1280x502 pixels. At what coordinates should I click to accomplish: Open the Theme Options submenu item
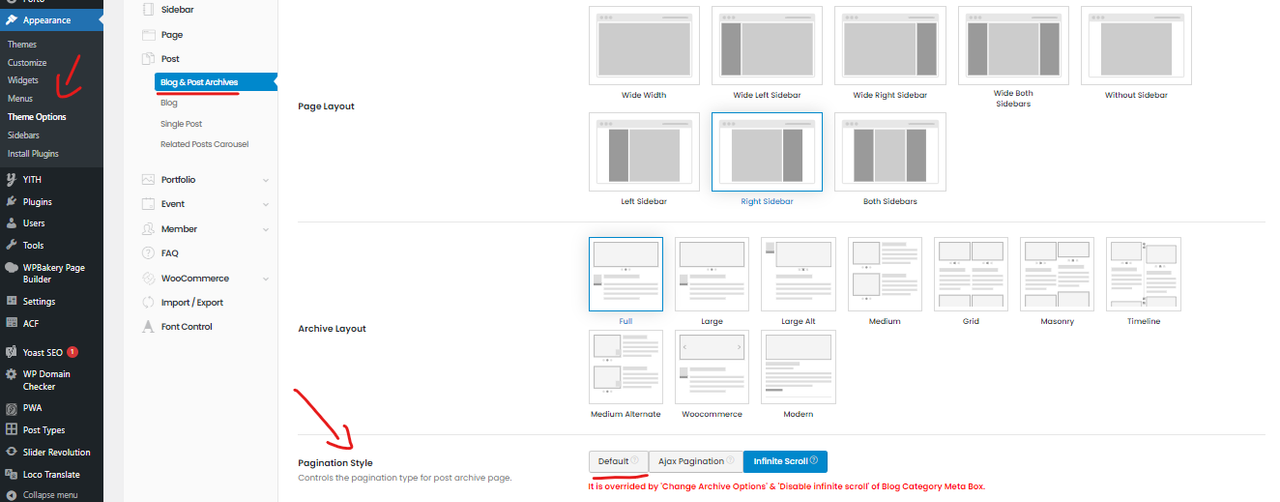click(37, 117)
